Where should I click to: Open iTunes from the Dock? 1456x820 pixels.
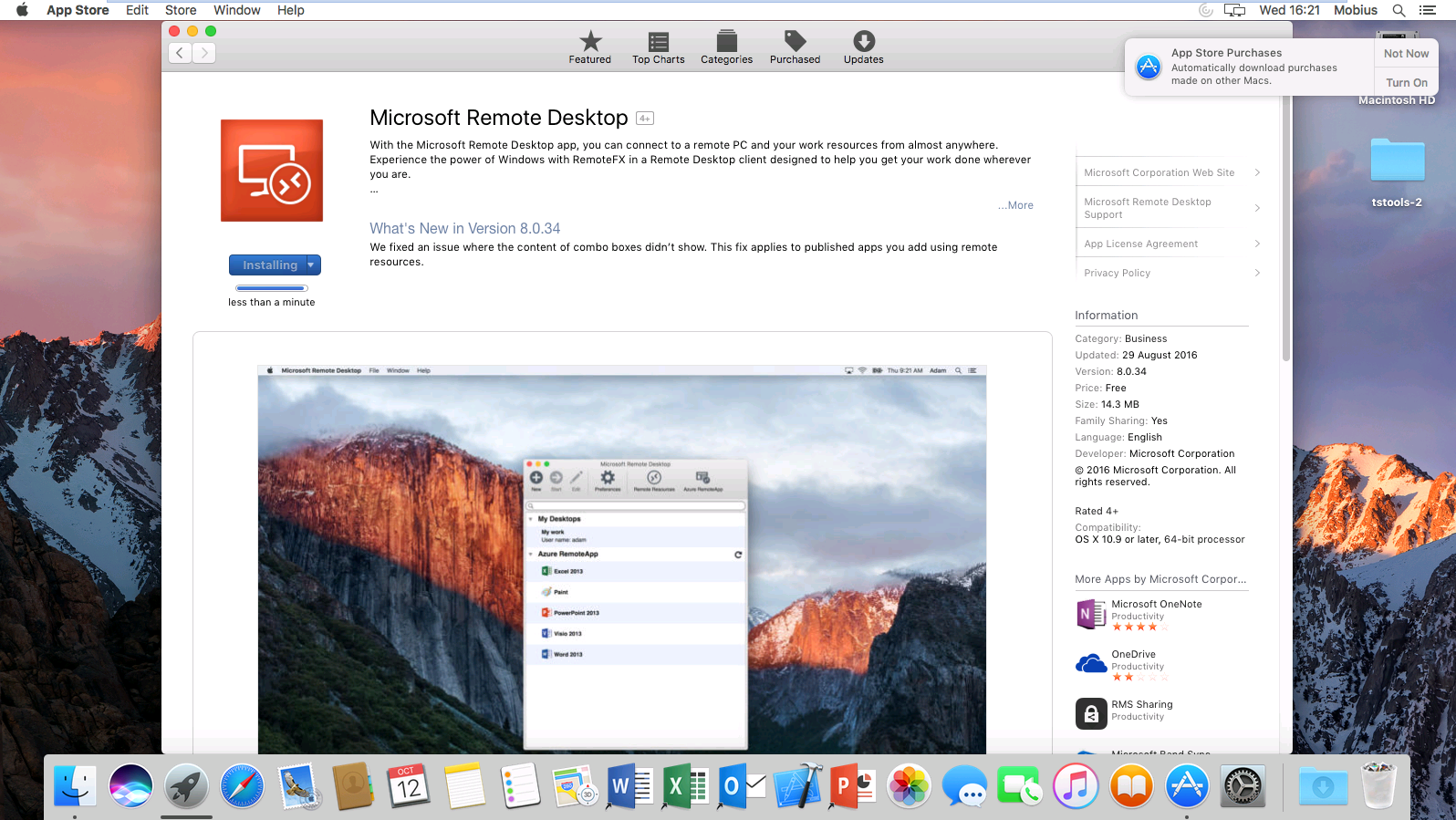pyautogui.click(x=1076, y=785)
